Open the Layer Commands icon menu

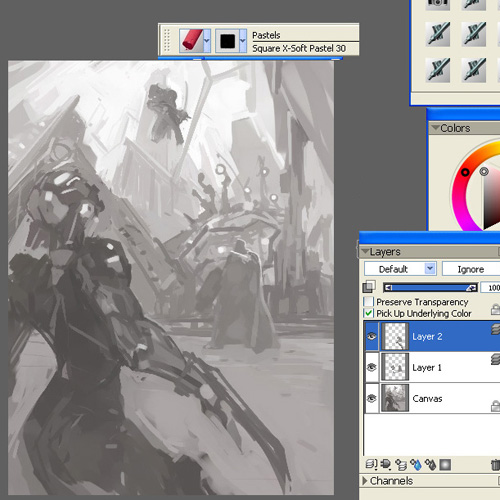click(x=371, y=464)
